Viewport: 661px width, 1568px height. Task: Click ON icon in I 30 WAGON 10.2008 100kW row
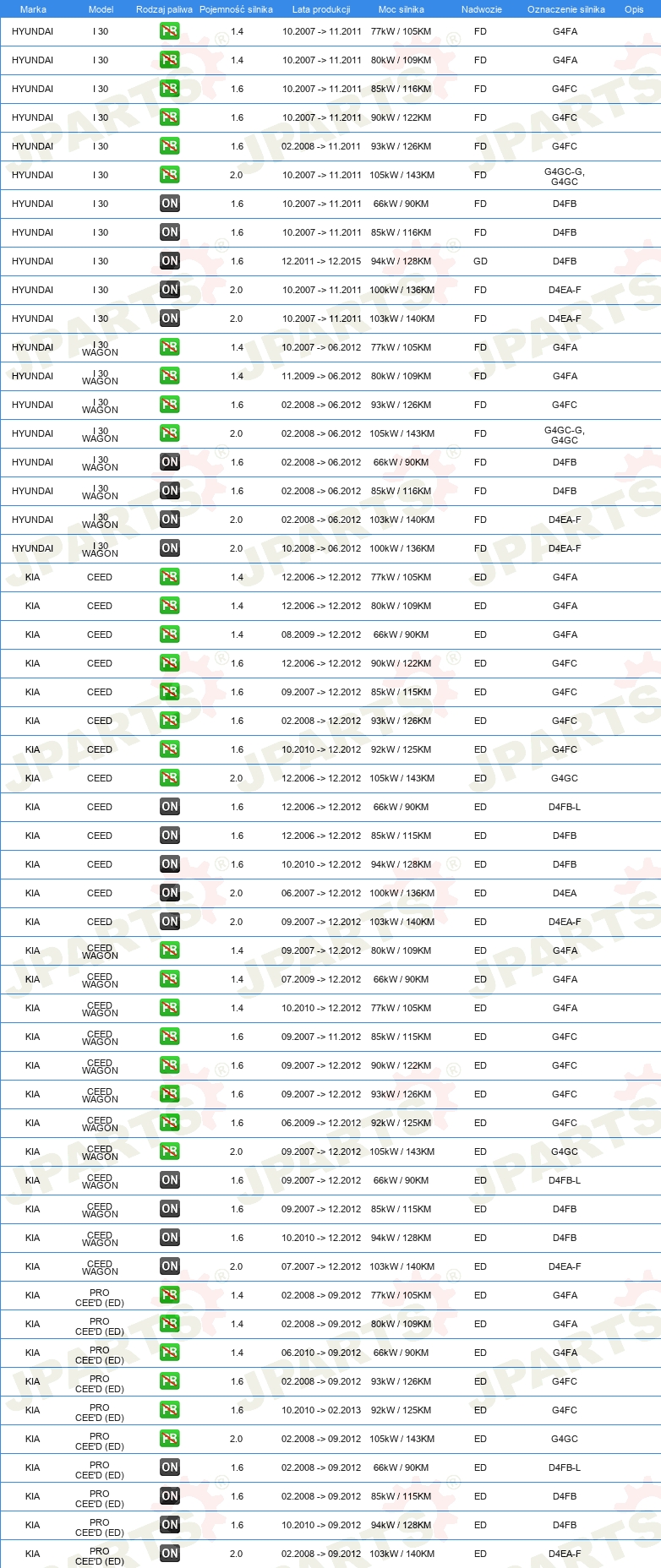[x=170, y=548]
